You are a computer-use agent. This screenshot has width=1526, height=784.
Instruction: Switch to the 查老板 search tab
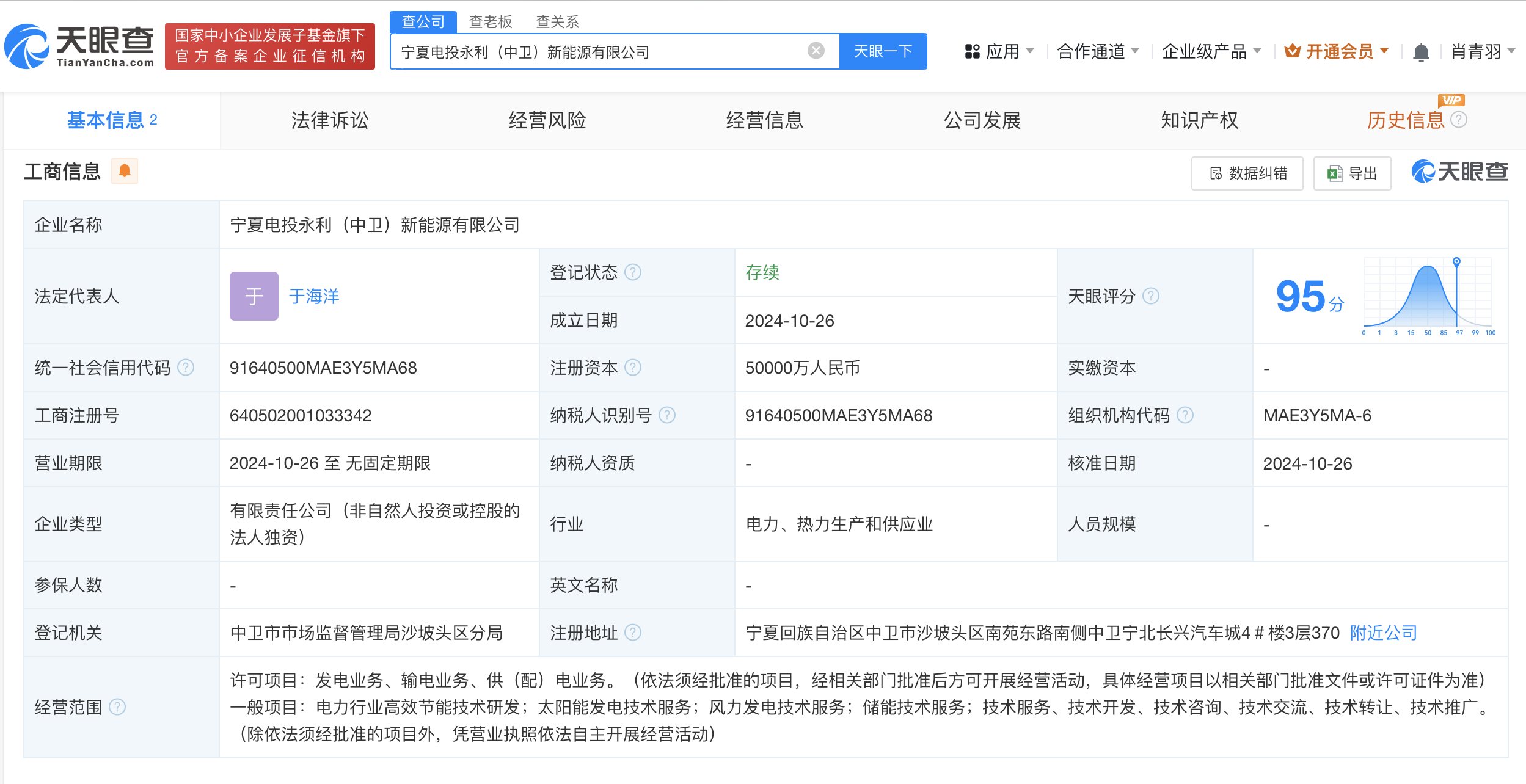[490, 22]
